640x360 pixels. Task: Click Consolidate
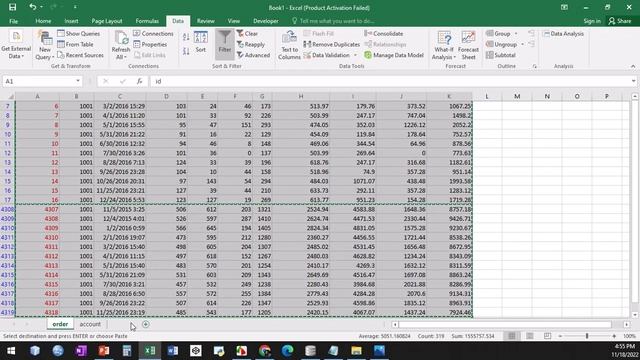[x=384, y=33]
